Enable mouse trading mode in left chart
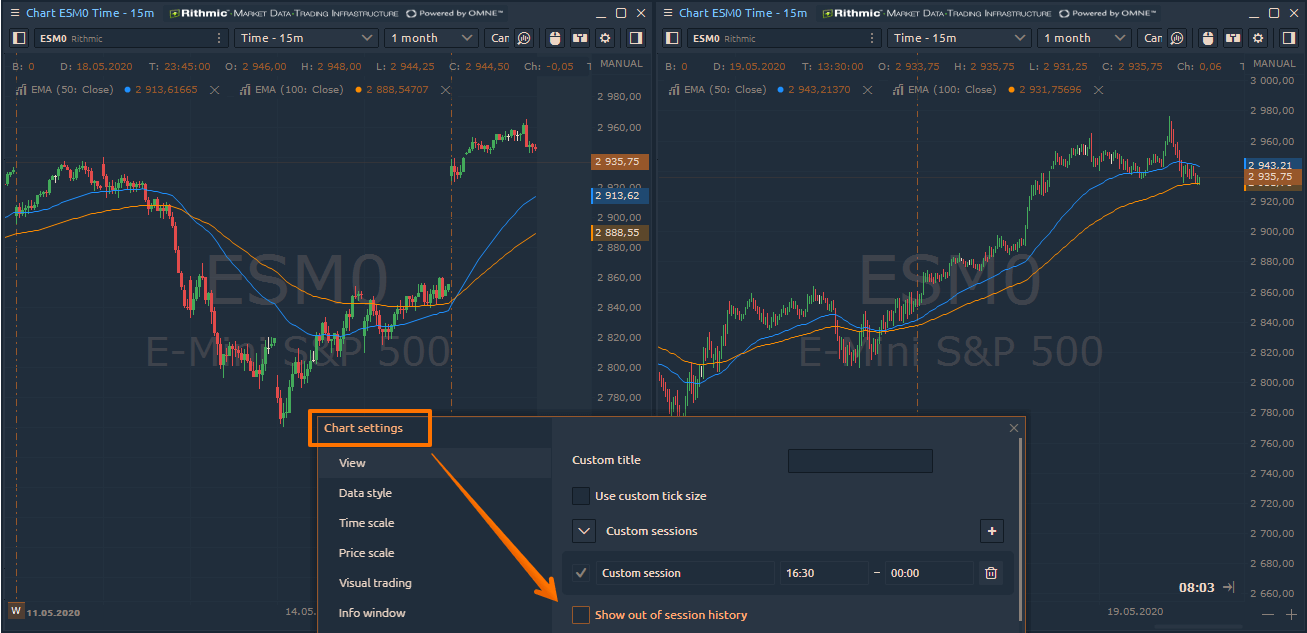The height and width of the screenshot is (633, 1307). (x=556, y=38)
